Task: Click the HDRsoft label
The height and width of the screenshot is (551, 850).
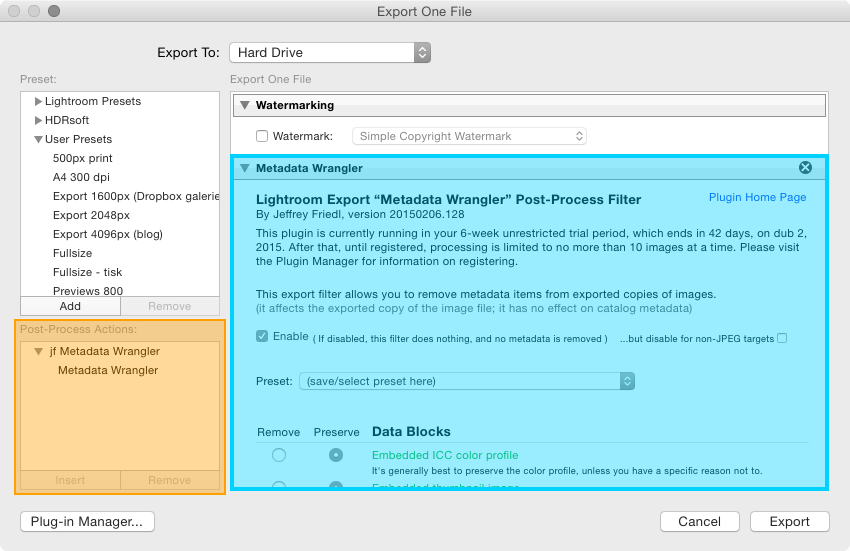Action: point(67,120)
